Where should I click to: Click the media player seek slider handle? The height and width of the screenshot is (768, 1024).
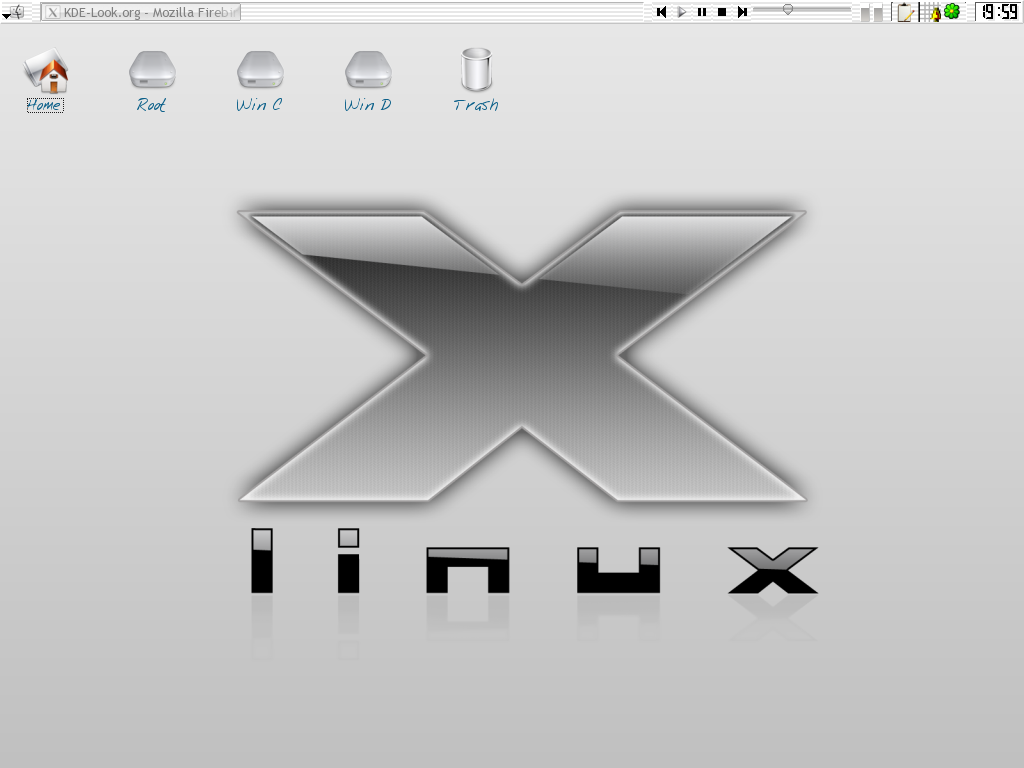tap(788, 10)
